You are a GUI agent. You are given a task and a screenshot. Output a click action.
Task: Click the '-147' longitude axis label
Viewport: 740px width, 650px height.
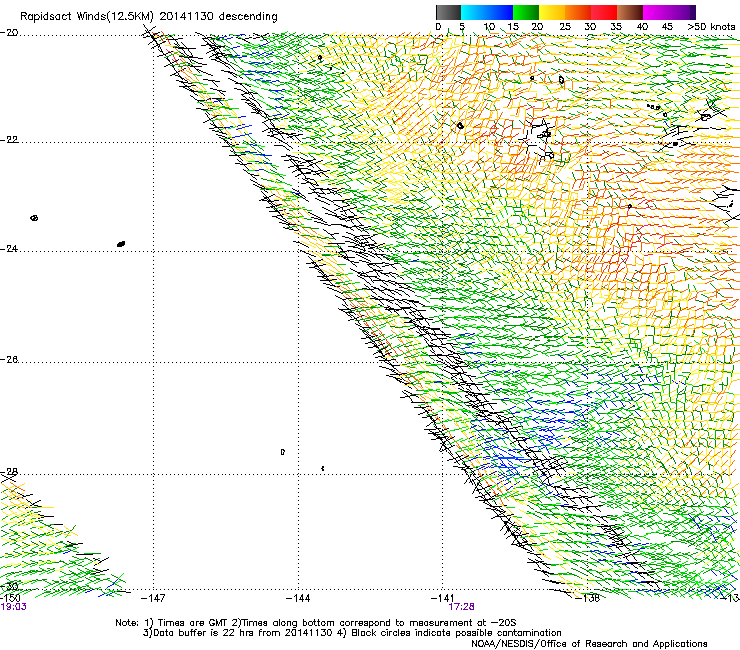pos(153,598)
